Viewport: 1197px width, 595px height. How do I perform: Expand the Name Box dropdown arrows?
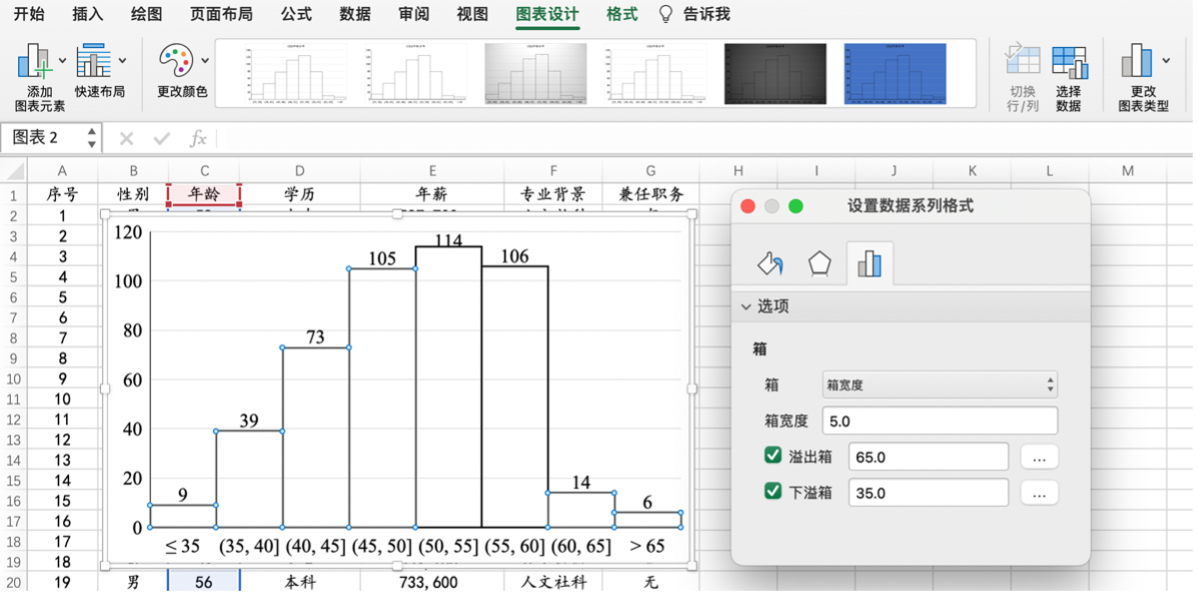point(92,138)
